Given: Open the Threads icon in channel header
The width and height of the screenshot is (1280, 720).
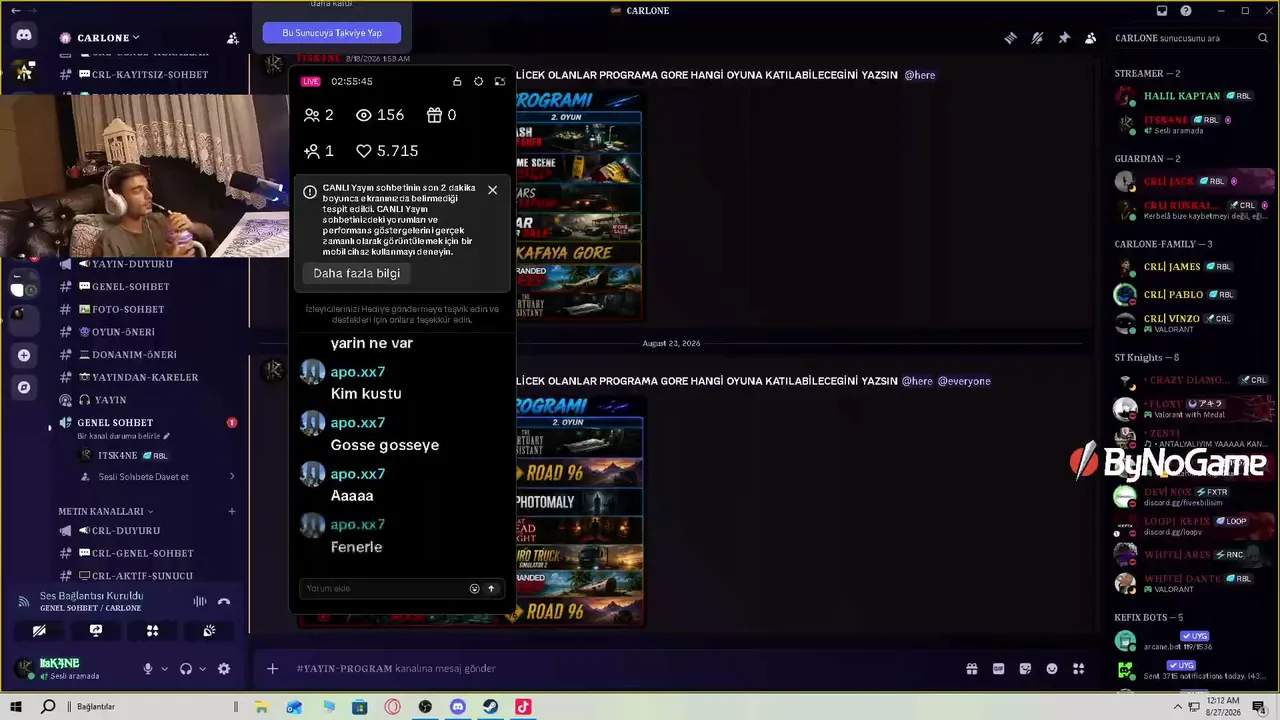Looking at the screenshot, I should [x=1011, y=38].
